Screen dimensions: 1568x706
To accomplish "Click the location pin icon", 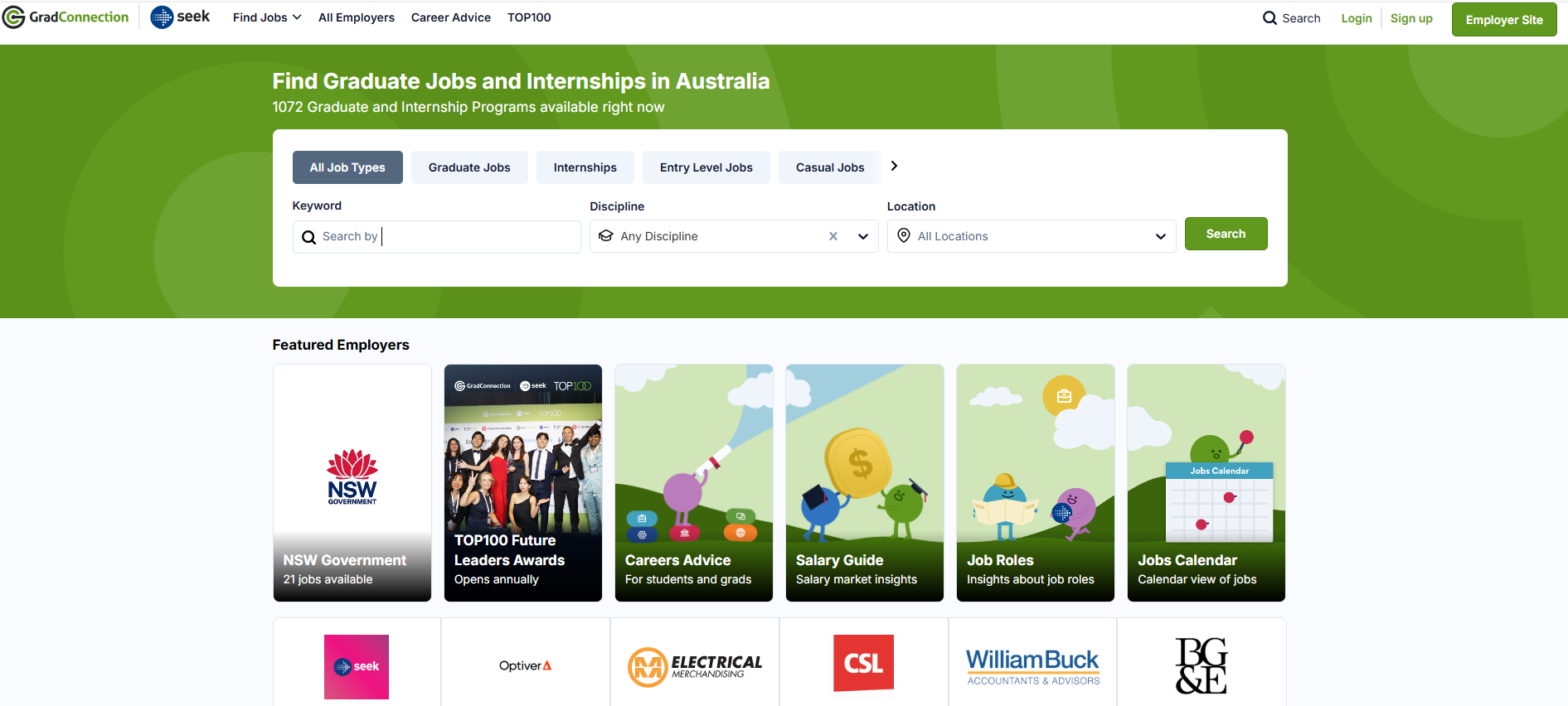I will pos(904,236).
